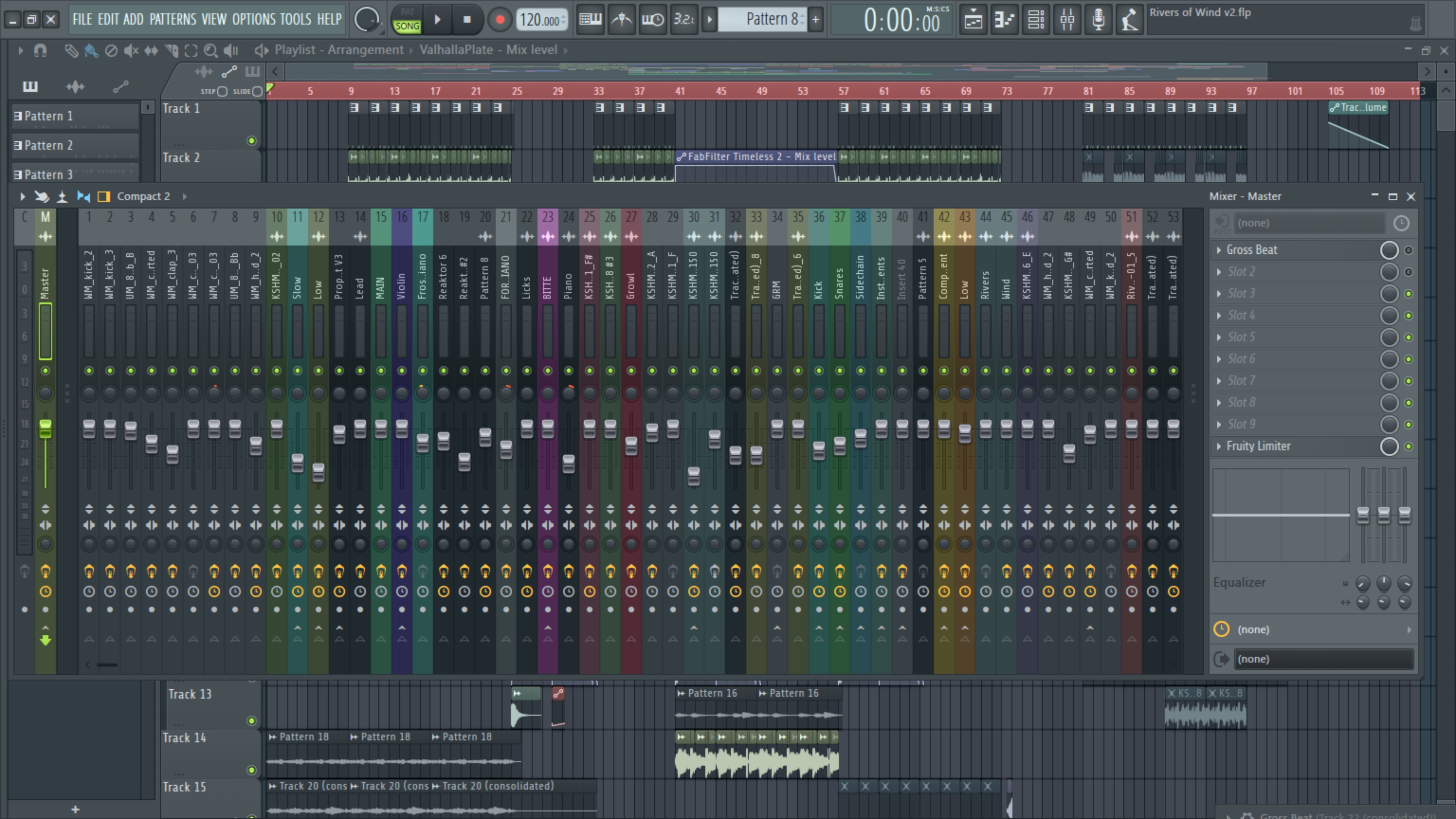
Task: Toggle the metronome icon
Action: (x=622, y=20)
